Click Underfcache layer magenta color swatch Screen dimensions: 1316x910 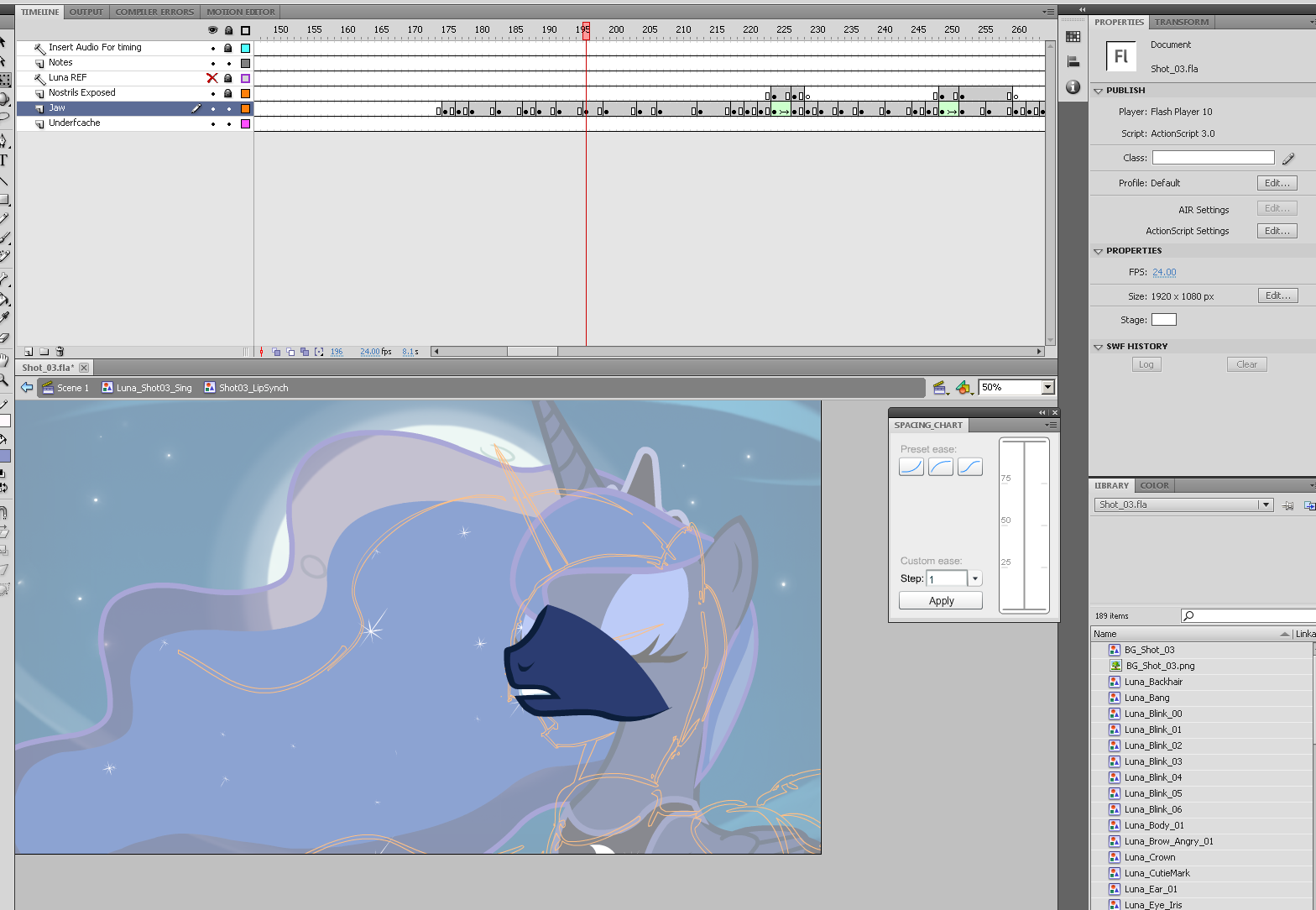pos(246,123)
